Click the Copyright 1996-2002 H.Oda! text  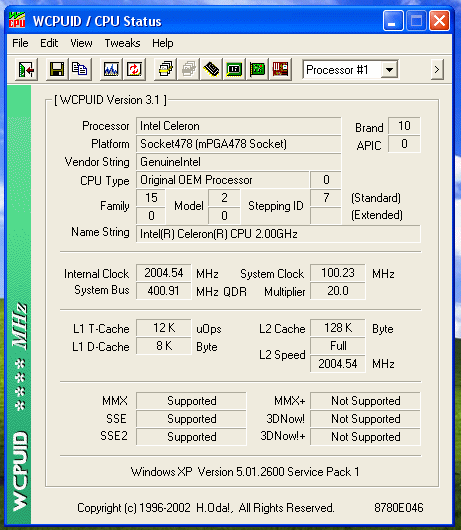click(x=206, y=508)
